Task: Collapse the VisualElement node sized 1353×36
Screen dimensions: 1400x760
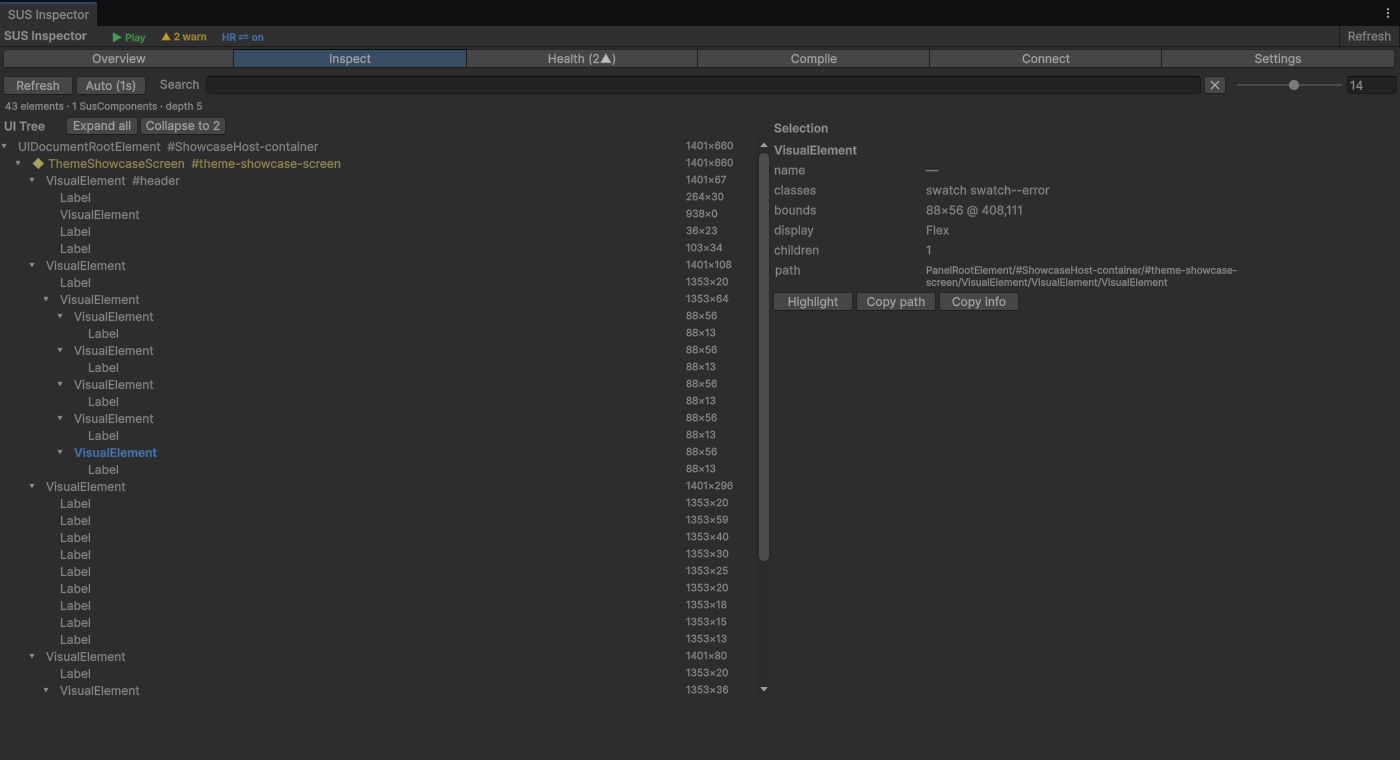Action: coord(46,690)
